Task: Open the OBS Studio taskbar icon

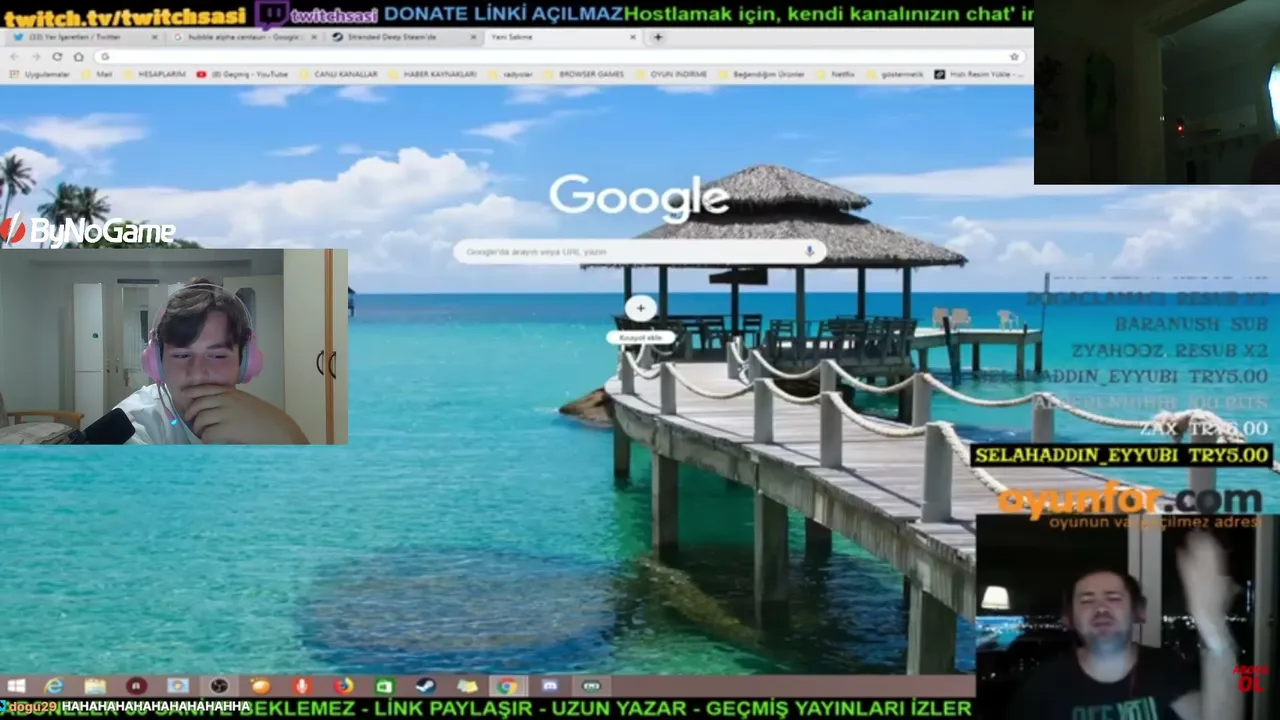Action: point(219,686)
